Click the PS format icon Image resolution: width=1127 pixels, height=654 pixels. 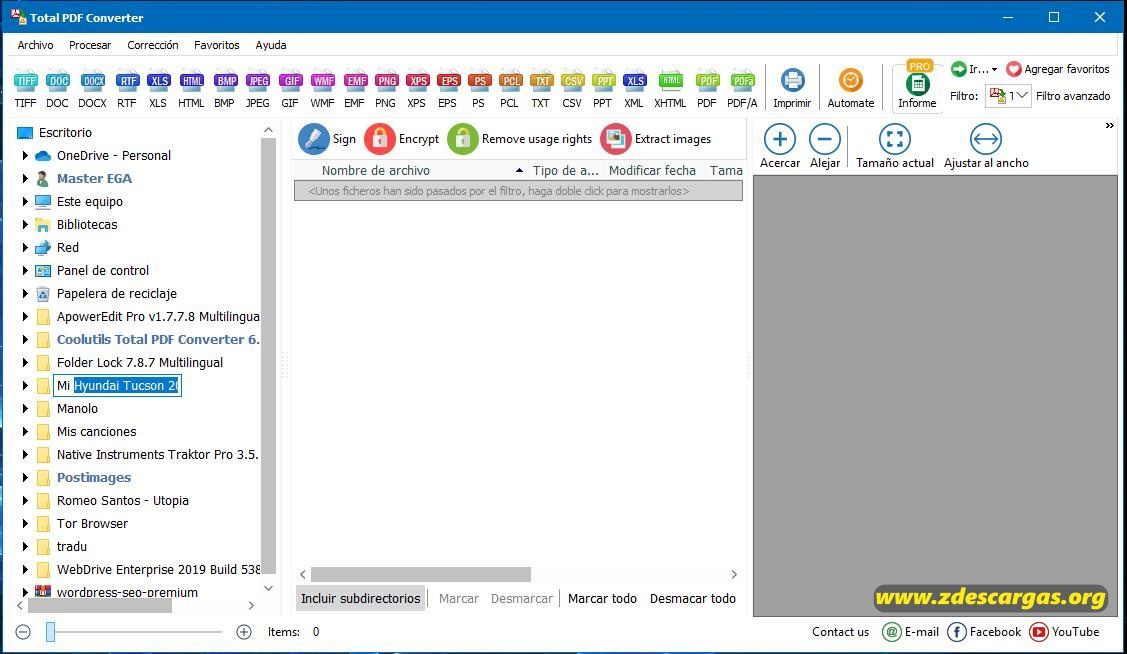click(x=479, y=89)
